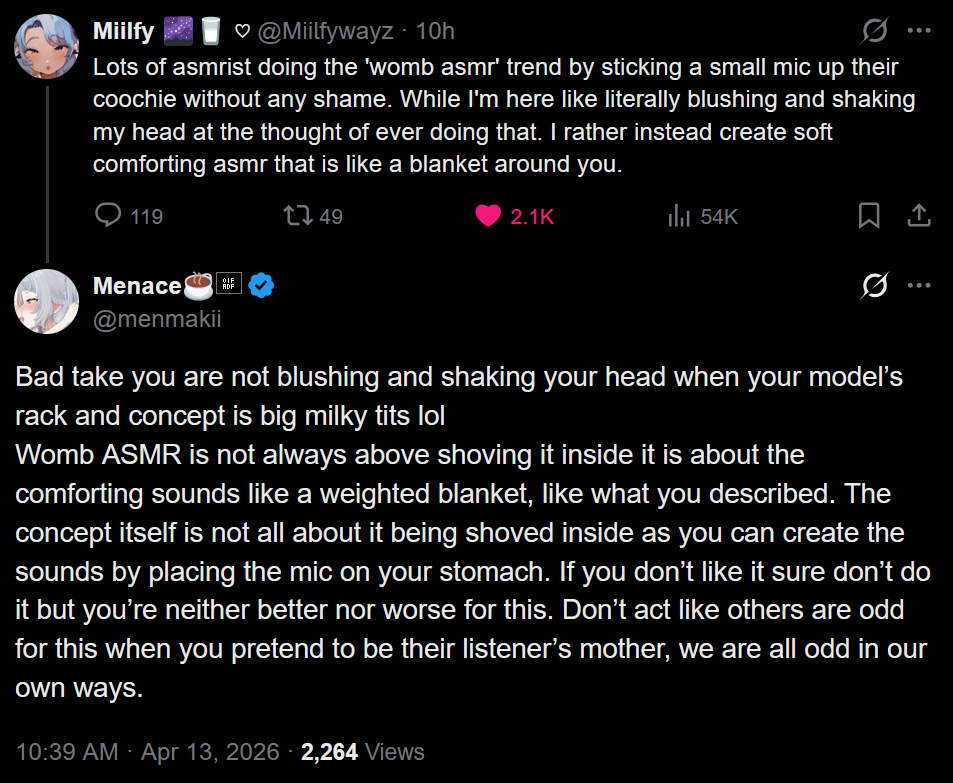Viewport: 953px width, 783px height.
Task: Click the Grok icon on Menace's reply
Action: (874, 287)
